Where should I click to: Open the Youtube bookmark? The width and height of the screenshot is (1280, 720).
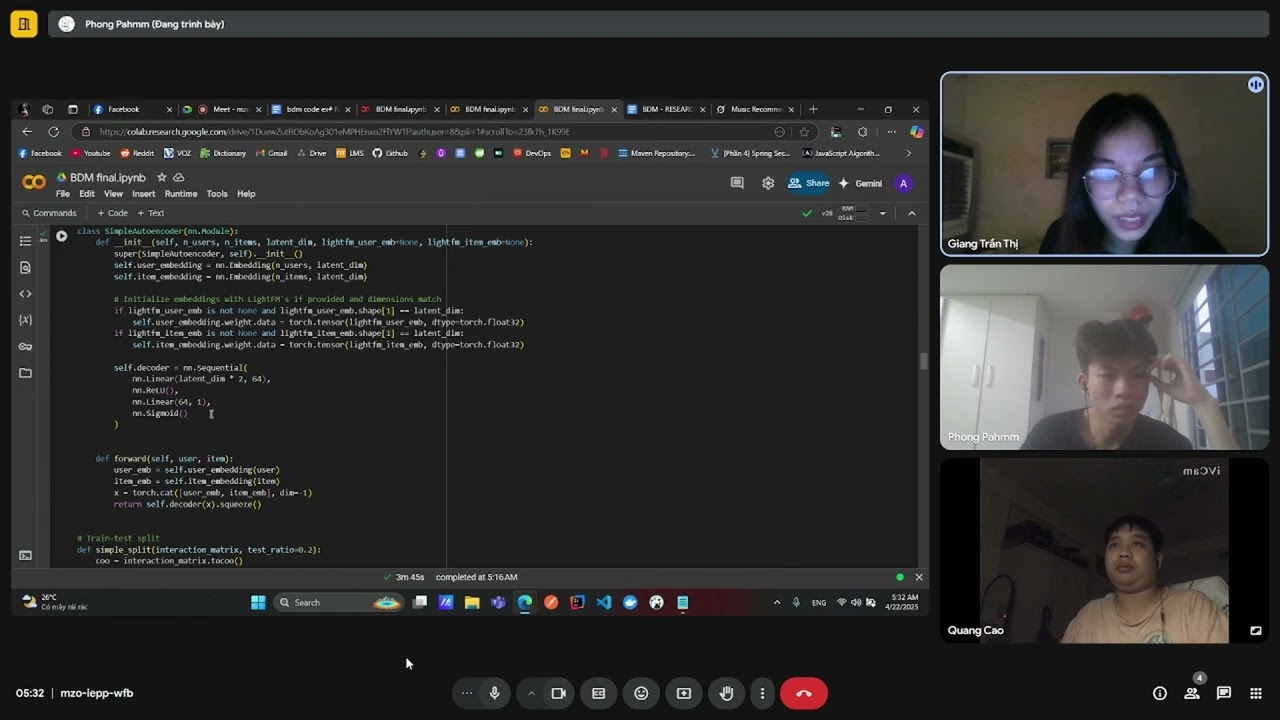point(90,153)
